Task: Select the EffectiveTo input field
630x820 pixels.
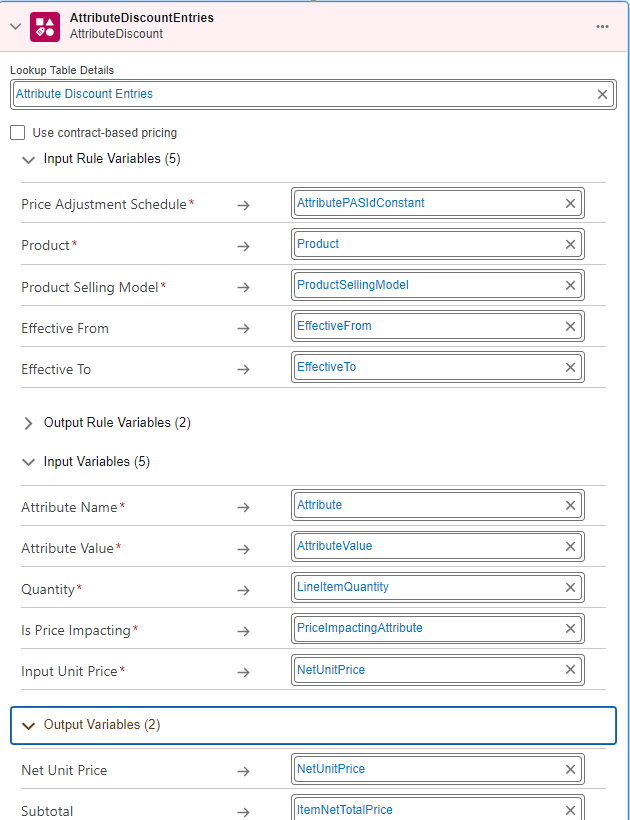Action: [x=426, y=367]
